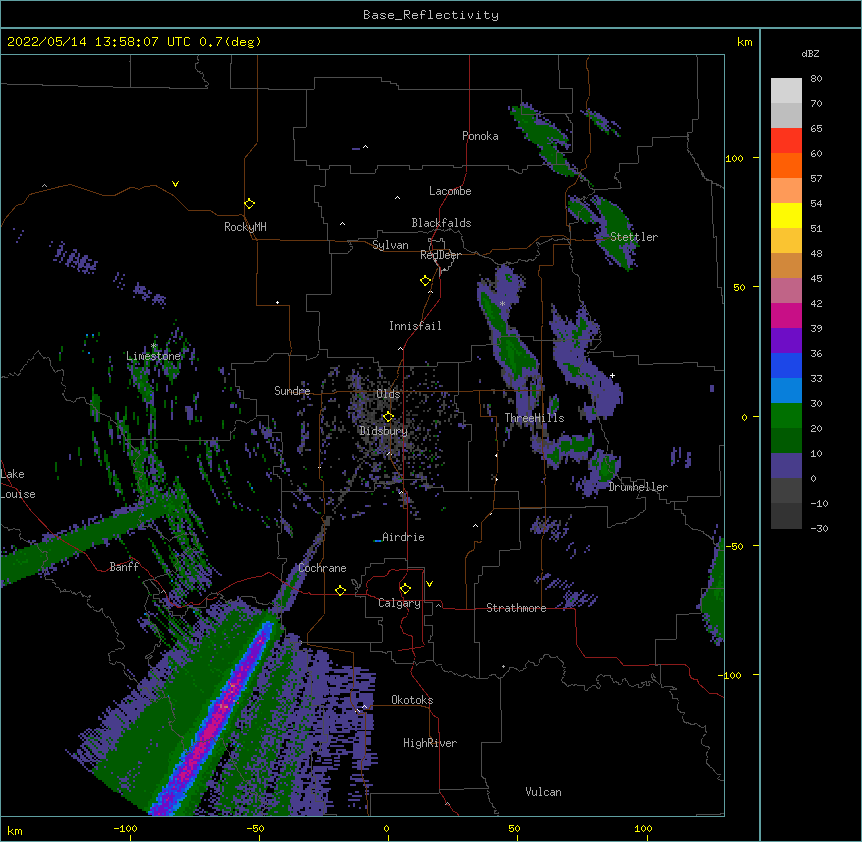The height and width of the screenshot is (842, 862).
Task: Click the Ponoka town label
Action: click(x=480, y=136)
